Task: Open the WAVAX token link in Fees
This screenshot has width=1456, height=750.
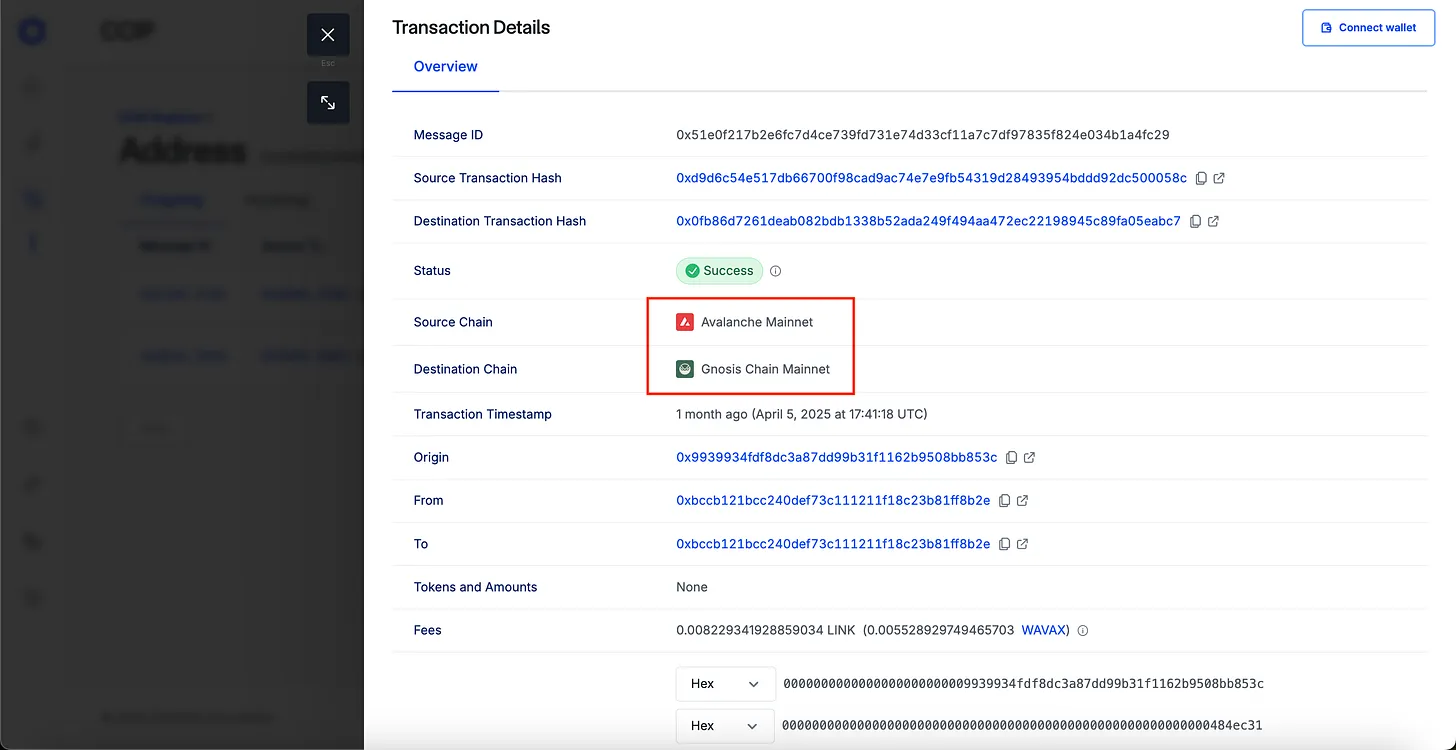Action: coord(1043,630)
